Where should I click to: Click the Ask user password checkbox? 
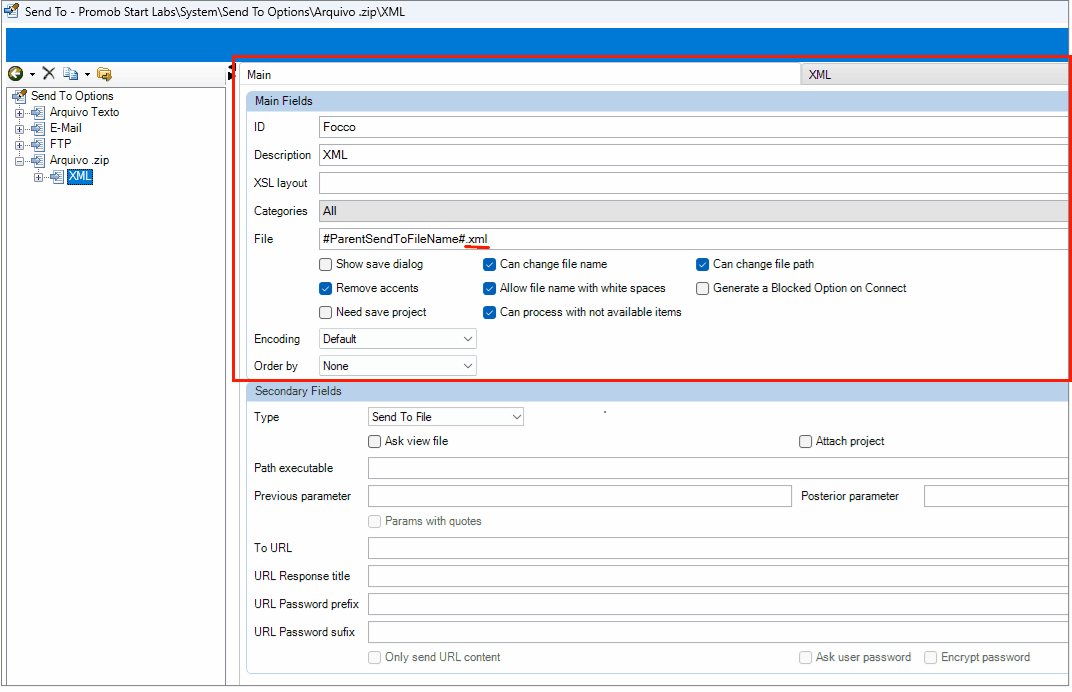805,658
